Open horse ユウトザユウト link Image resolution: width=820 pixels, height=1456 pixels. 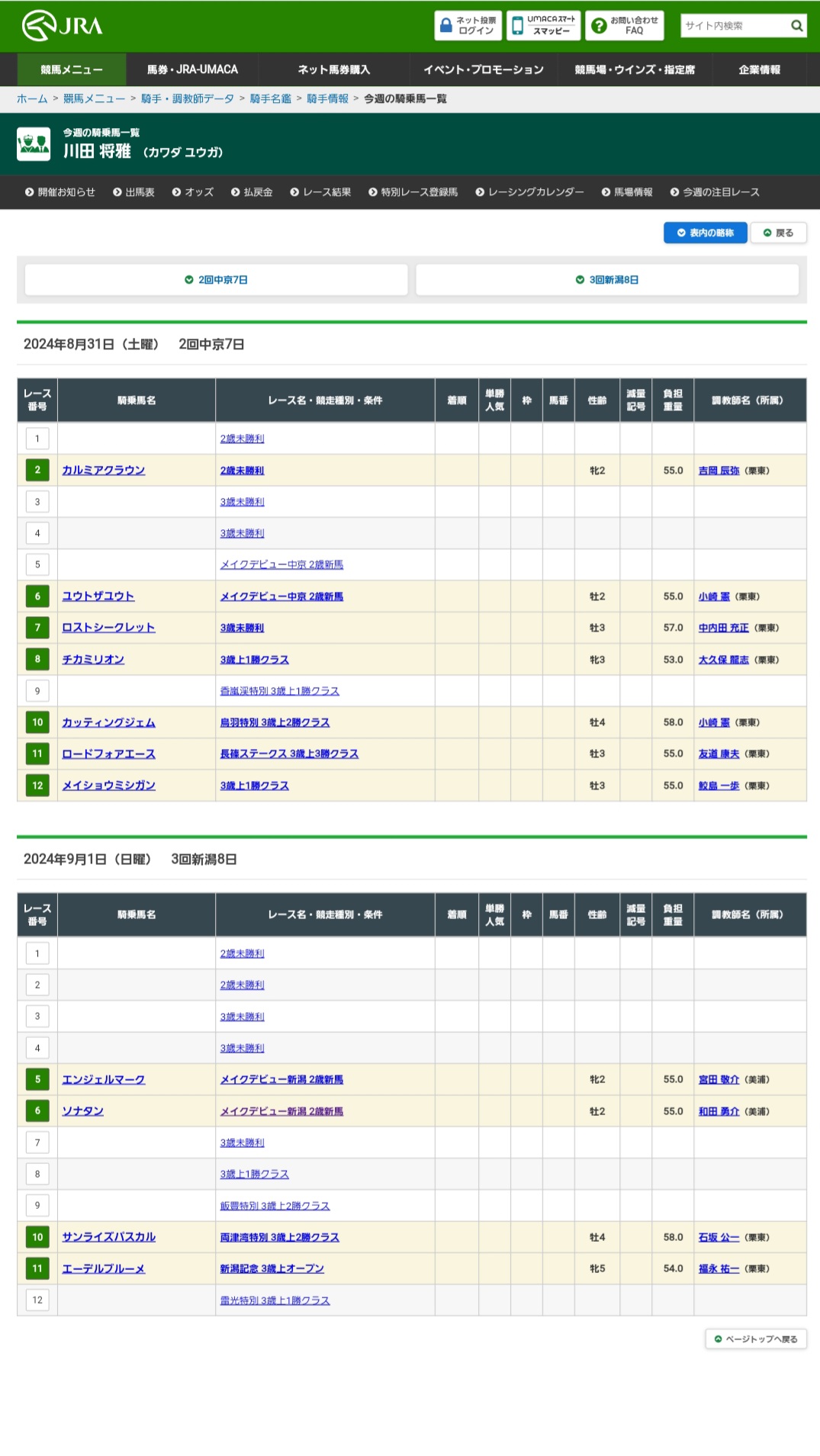point(98,596)
